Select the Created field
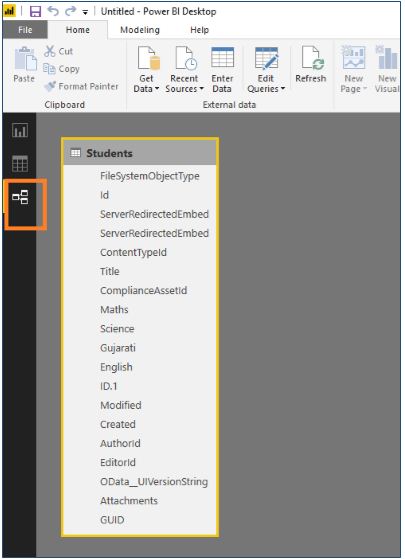Image resolution: width=405 pixels, height=559 pixels. tap(118, 424)
